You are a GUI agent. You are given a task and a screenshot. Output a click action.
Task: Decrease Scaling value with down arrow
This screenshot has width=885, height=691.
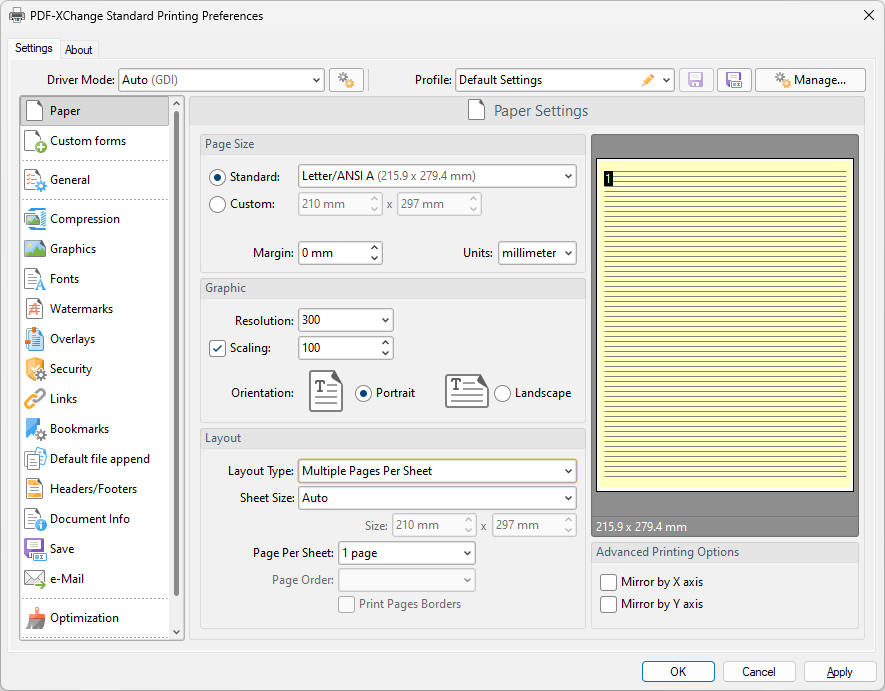click(x=385, y=353)
